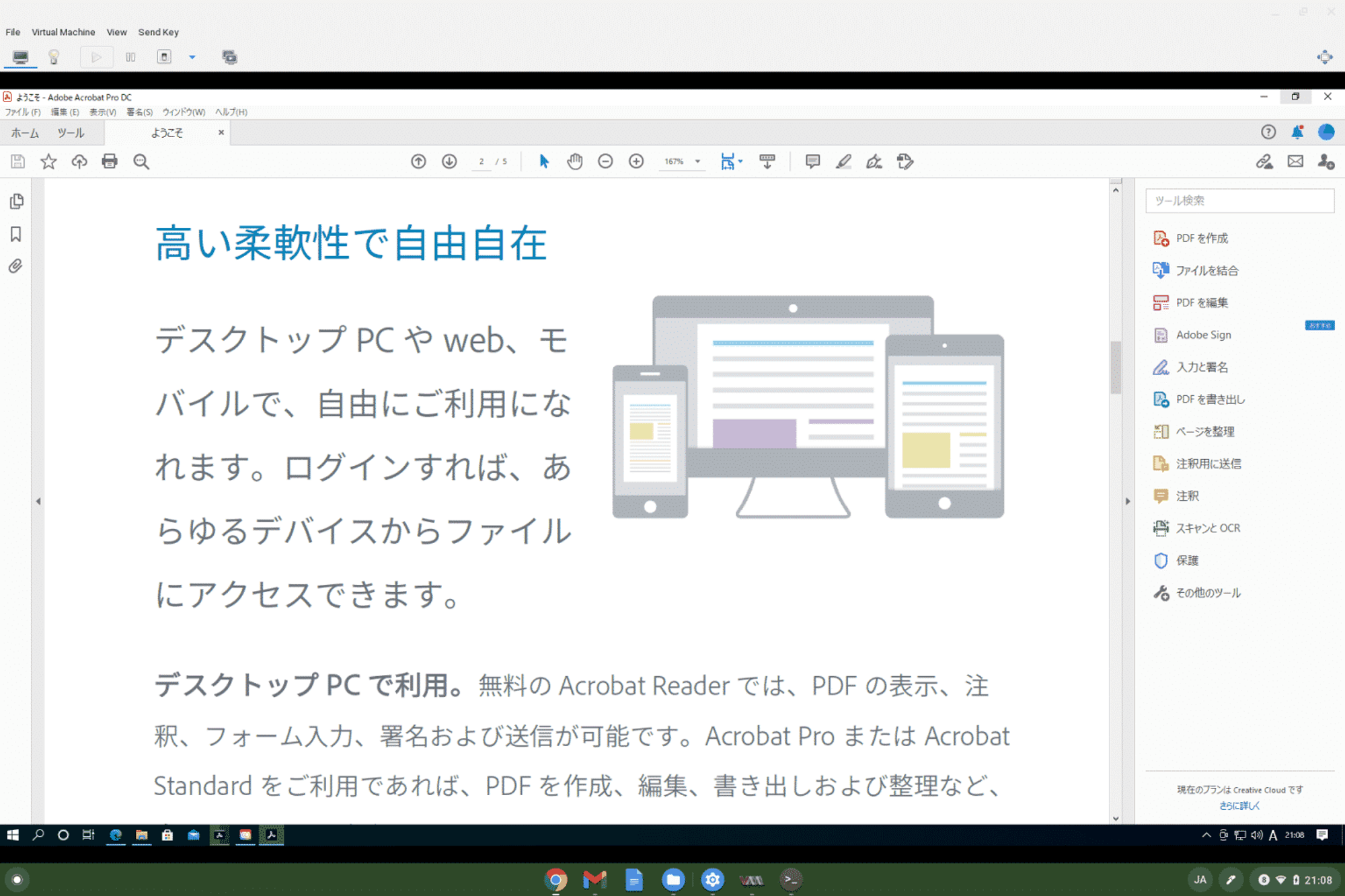Viewport: 1345px width, 896px height.
Task: Click the VM pause button
Action: (x=130, y=57)
